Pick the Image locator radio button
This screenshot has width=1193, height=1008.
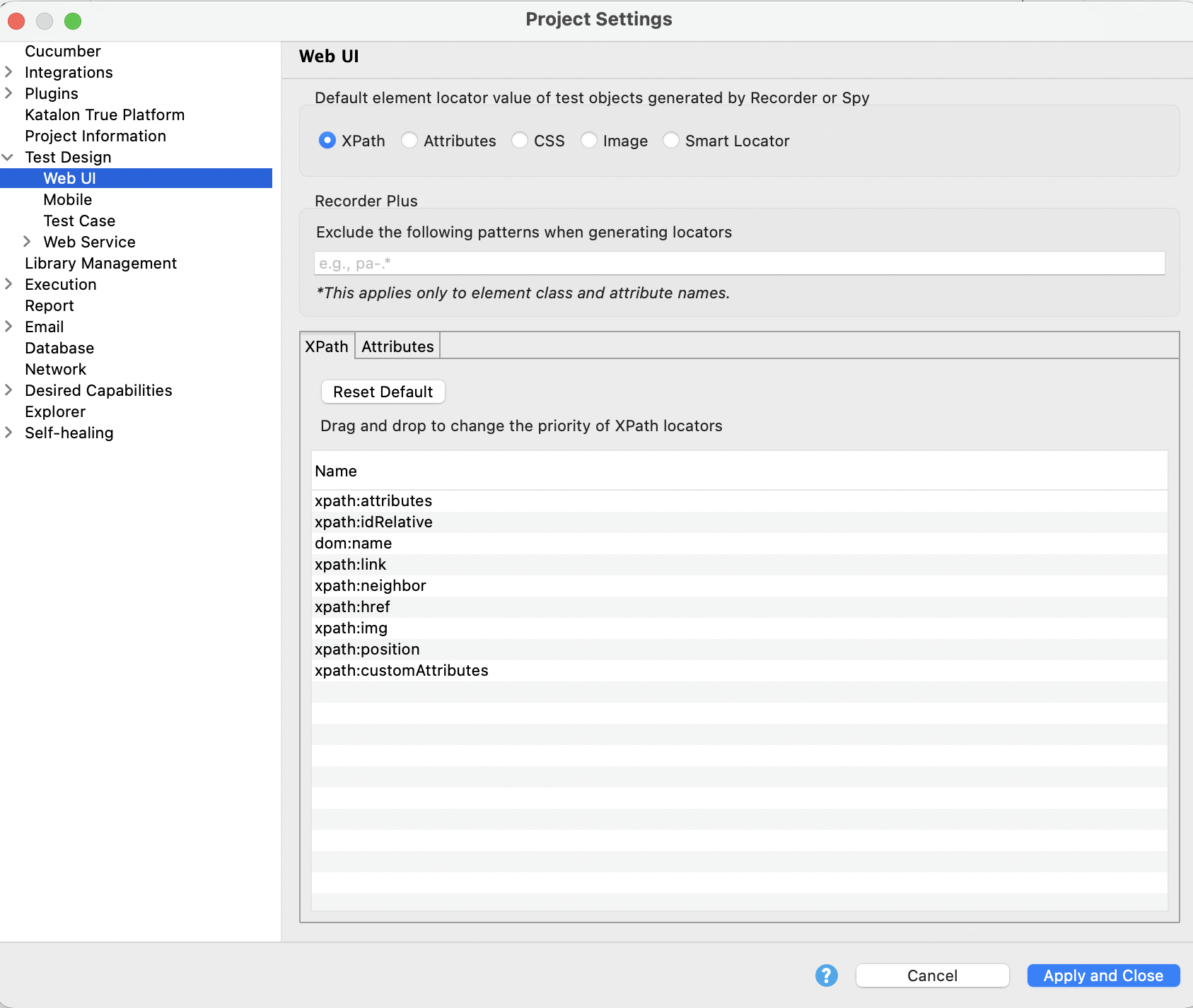point(588,141)
